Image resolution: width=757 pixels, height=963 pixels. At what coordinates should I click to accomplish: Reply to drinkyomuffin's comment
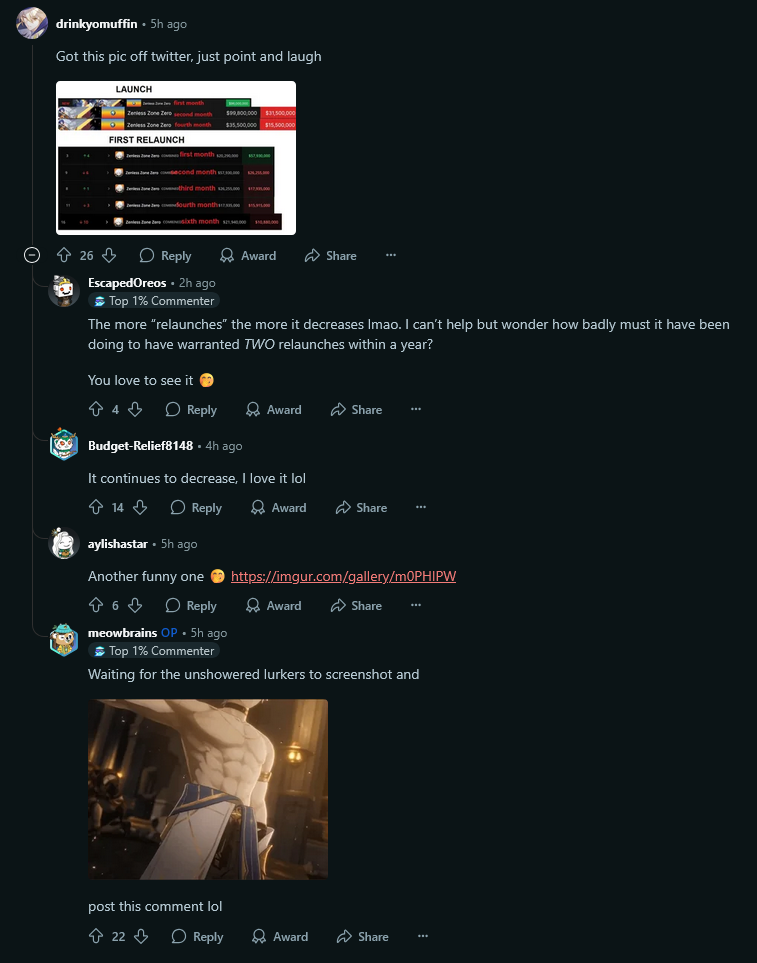pos(165,255)
